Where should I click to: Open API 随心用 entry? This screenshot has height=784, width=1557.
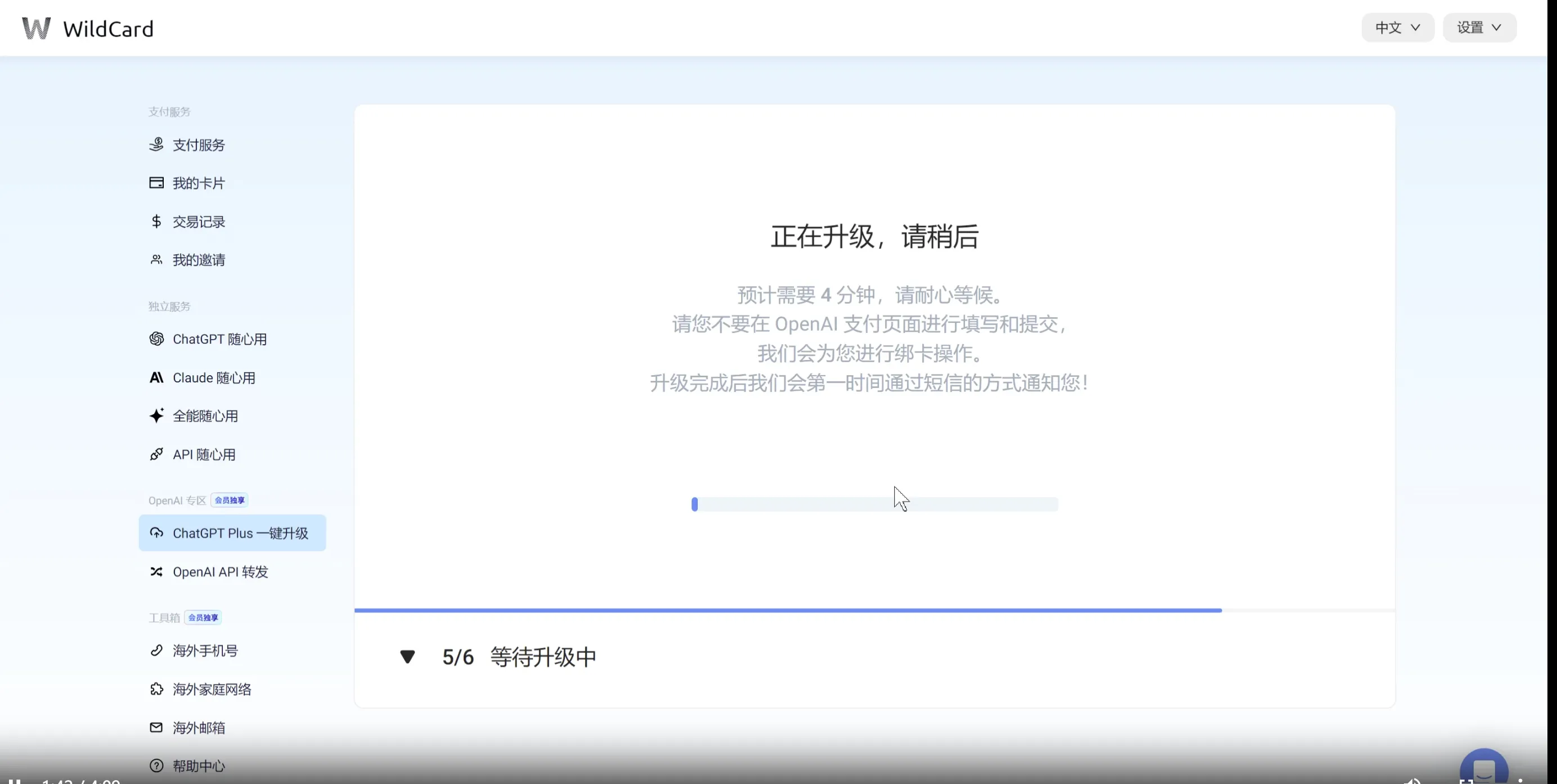pyautogui.click(x=204, y=455)
